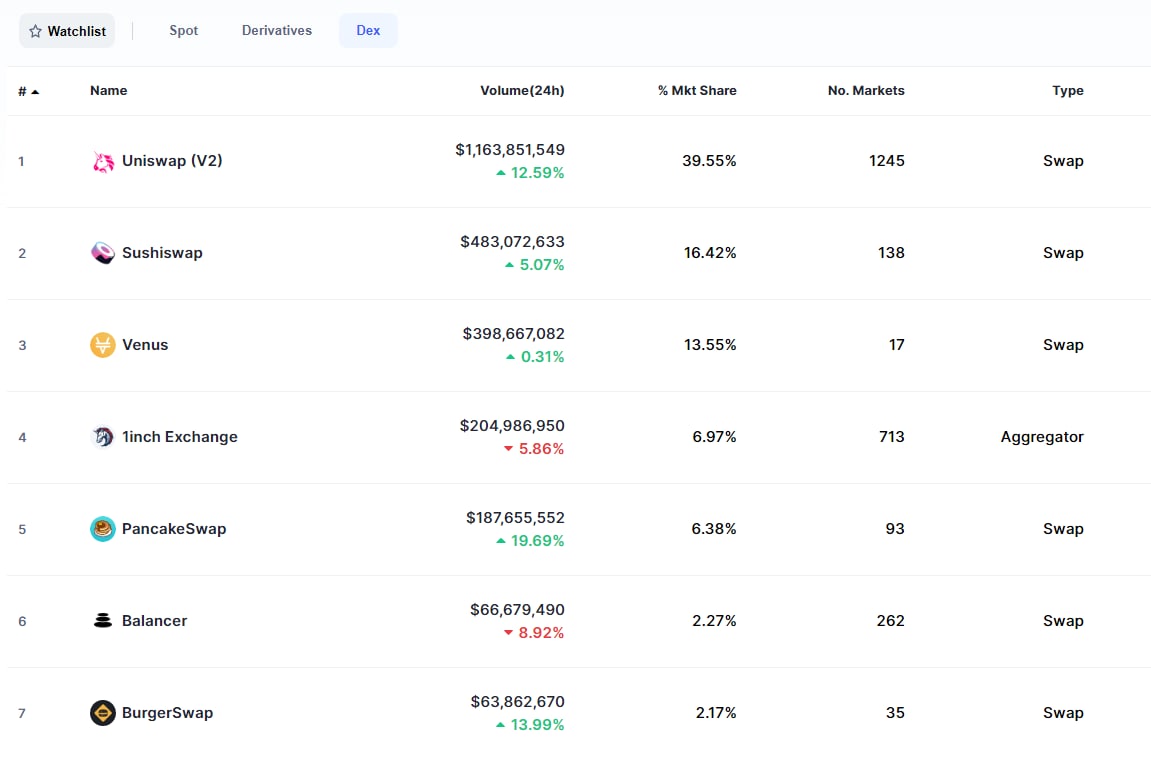Click the Uniswap (V2) unicorn logo
Screen dimensions: 1151x757
coord(103,161)
